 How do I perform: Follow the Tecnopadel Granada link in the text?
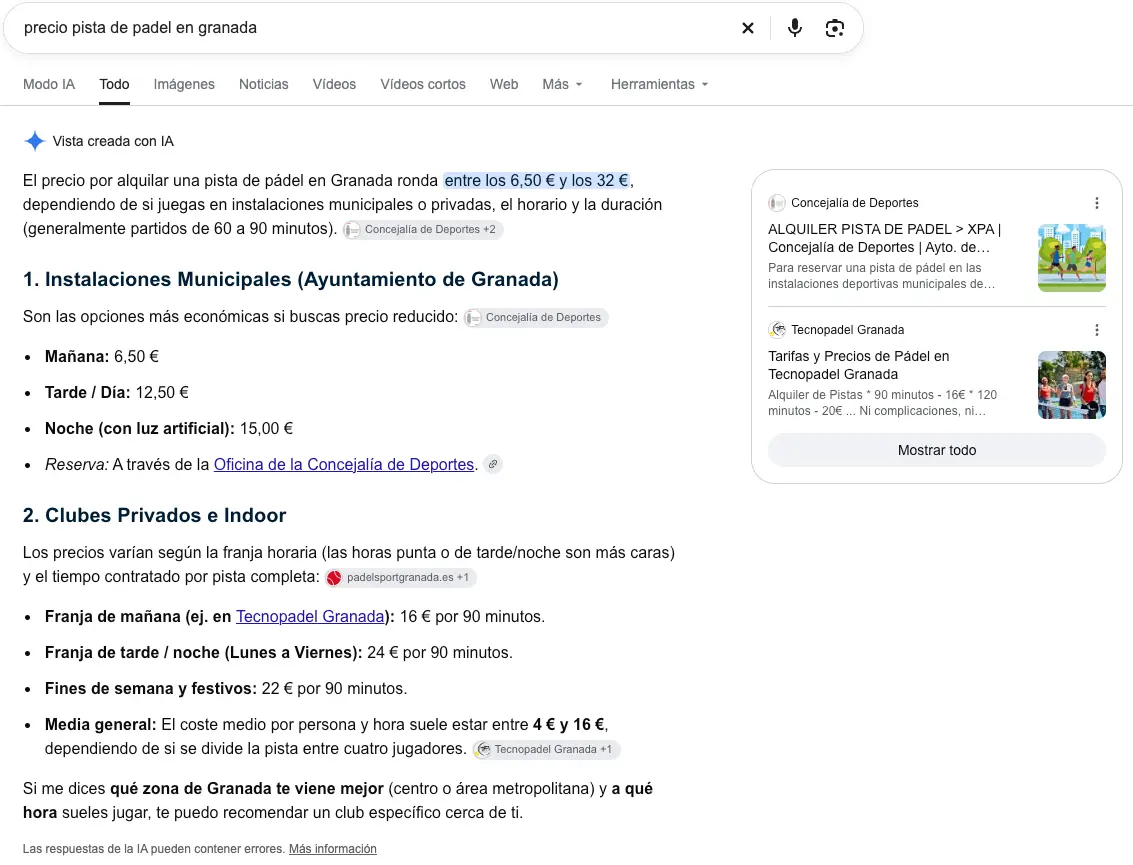(310, 616)
